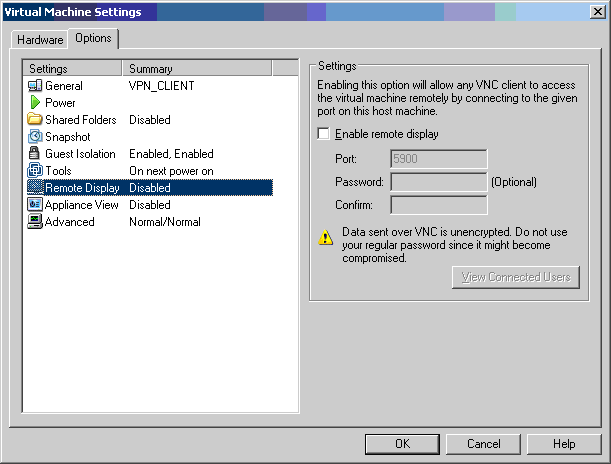The height and width of the screenshot is (464, 611).
Task: Enable remote display checkbox
Action: pos(323,134)
